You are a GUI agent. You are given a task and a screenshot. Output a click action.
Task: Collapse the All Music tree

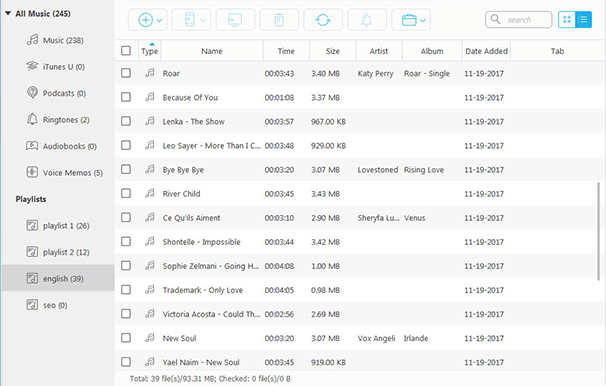8,14
